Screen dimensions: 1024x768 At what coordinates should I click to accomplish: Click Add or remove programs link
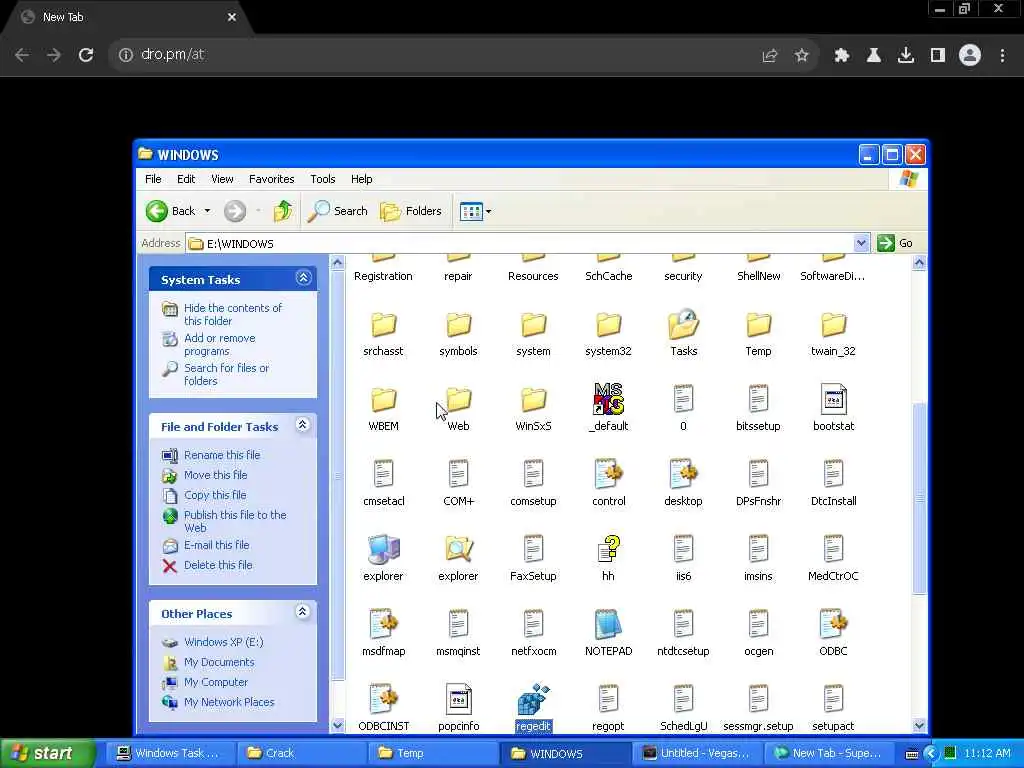(219, 344)
